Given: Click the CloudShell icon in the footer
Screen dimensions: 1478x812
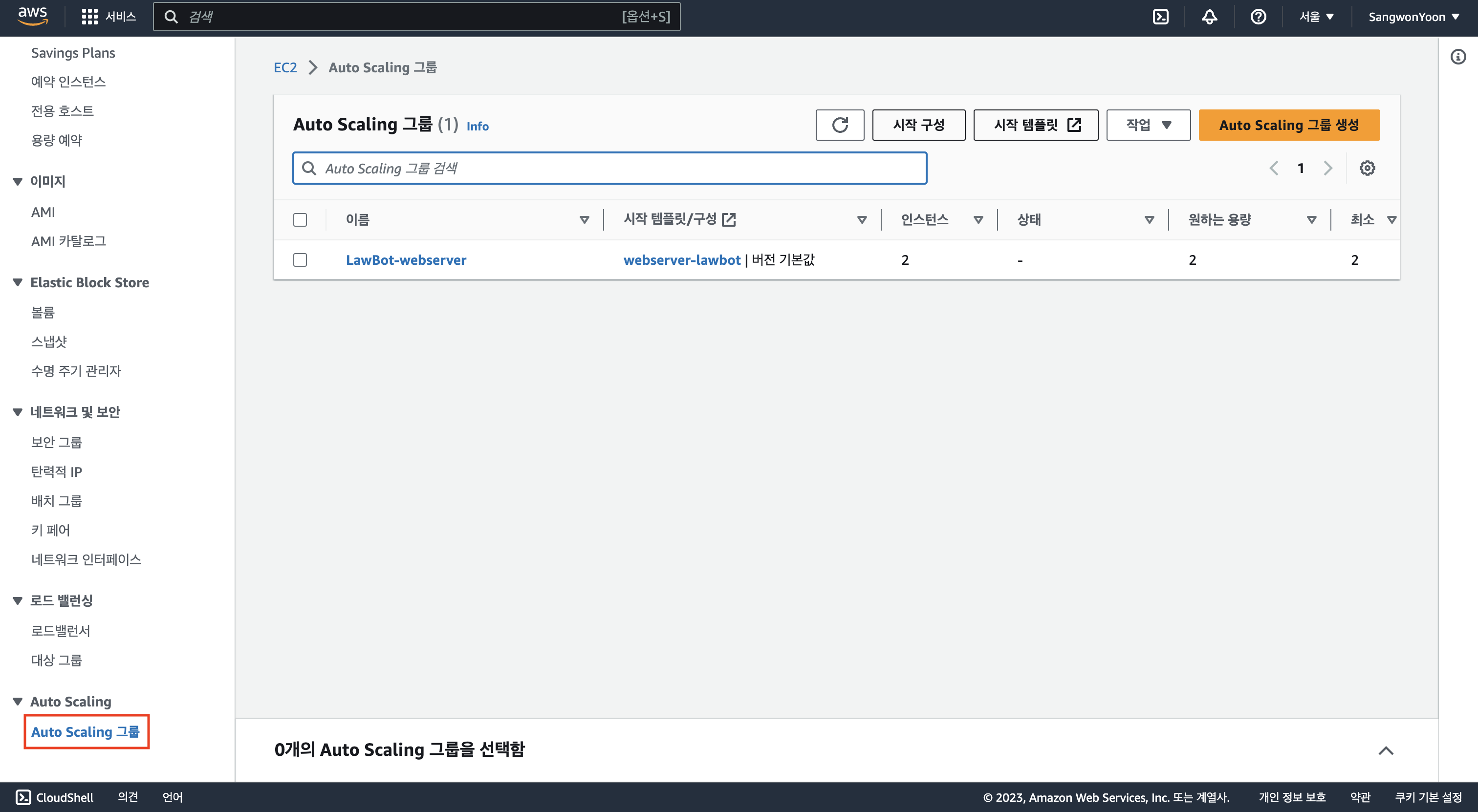Looking at the screenshot, I should coord(23,797).
